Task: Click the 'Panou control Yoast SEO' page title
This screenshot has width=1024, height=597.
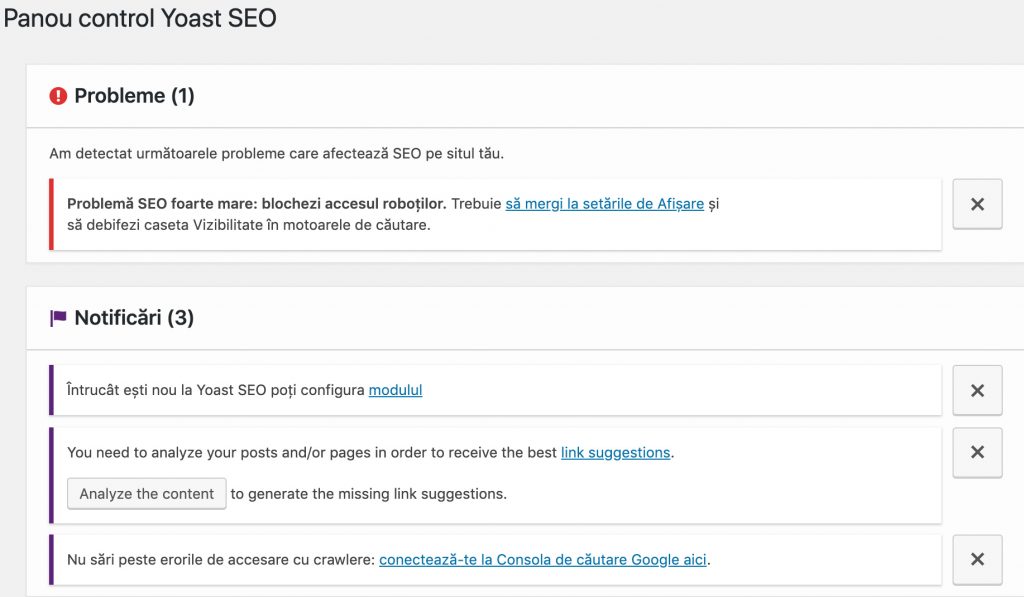Action: point(140,18)
